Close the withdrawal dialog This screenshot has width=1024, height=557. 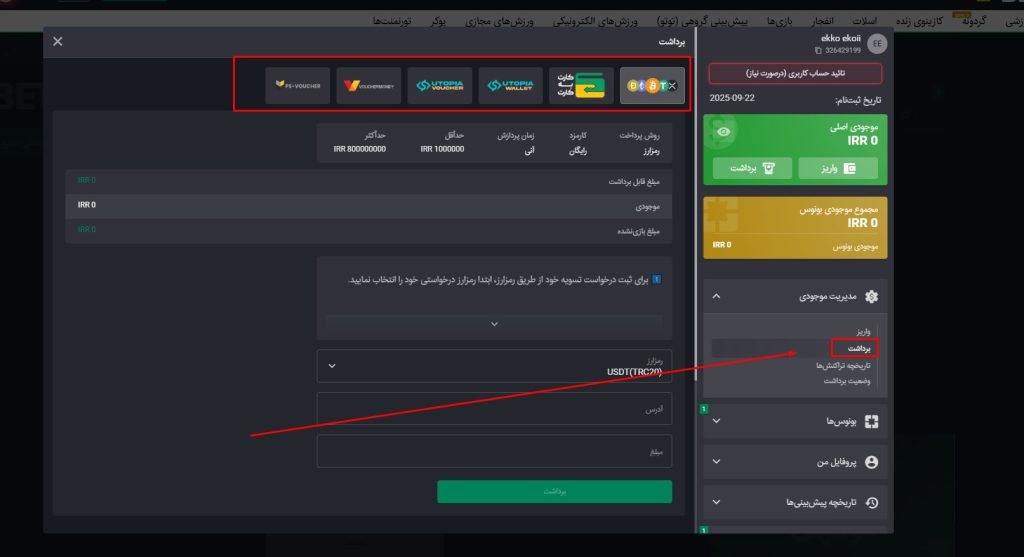(x=57, y=41)
